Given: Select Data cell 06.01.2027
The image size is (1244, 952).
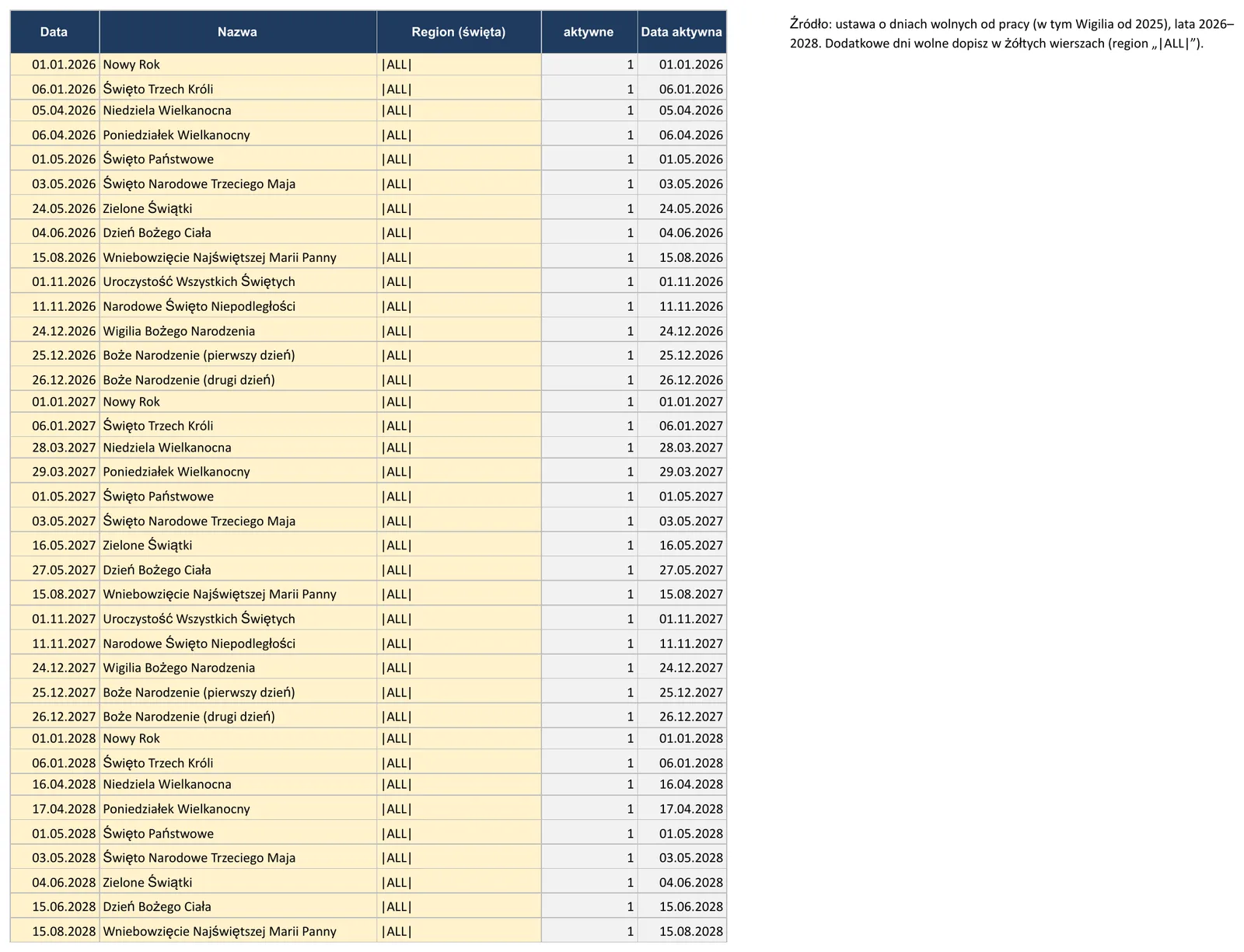Looking at the screenshot, I should tap(54, 426).
